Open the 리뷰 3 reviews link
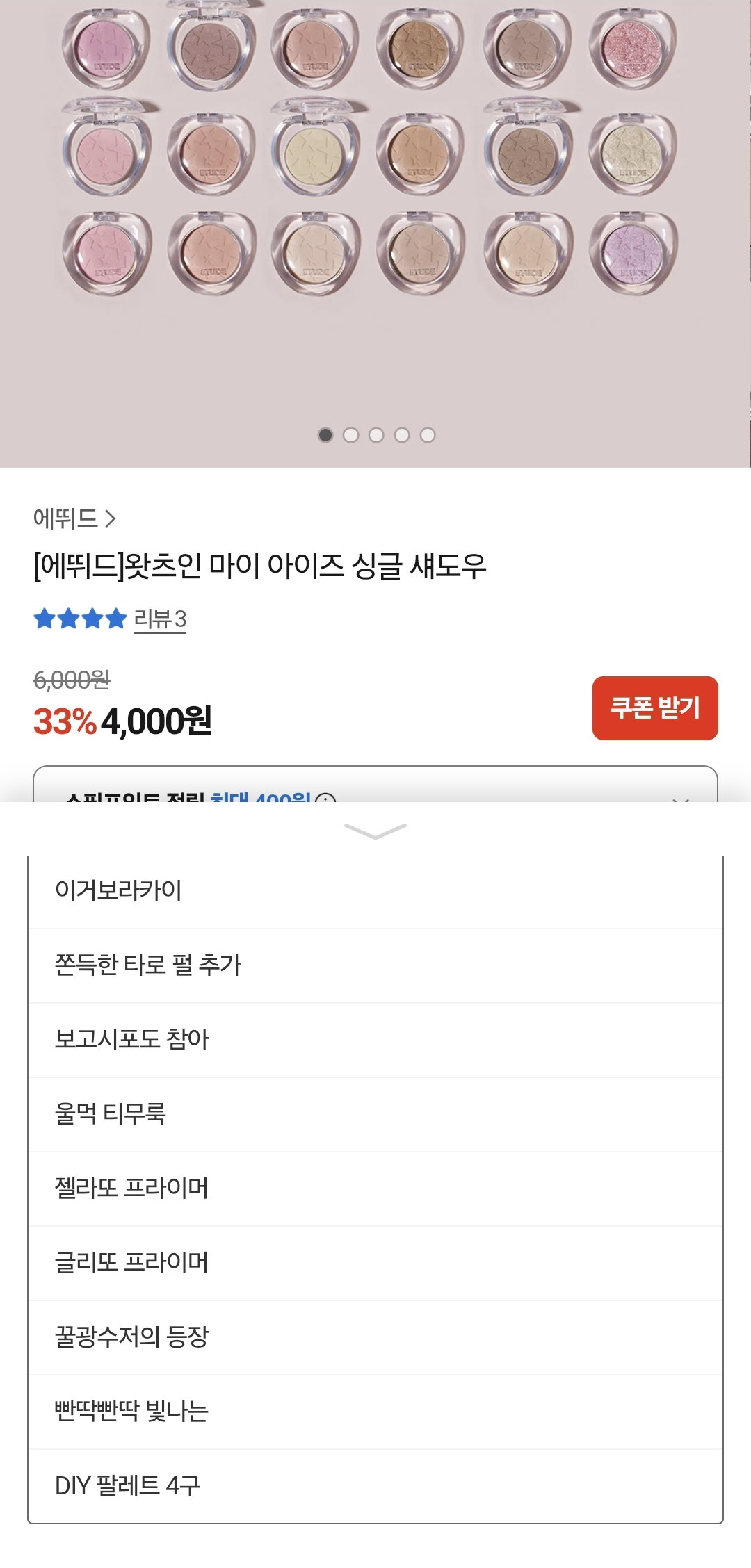The image size is (751, 1568). (160, 619)
